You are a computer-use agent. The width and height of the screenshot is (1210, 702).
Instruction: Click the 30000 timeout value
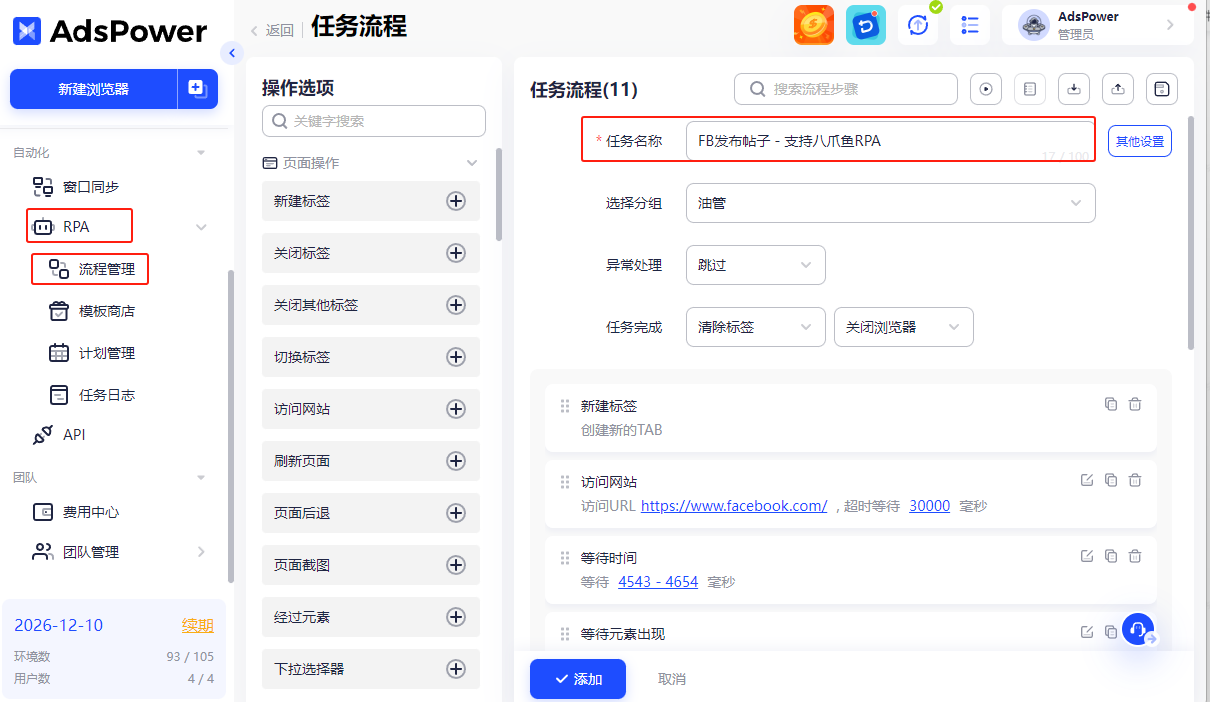pyautogui.click(x=930, y=506)
